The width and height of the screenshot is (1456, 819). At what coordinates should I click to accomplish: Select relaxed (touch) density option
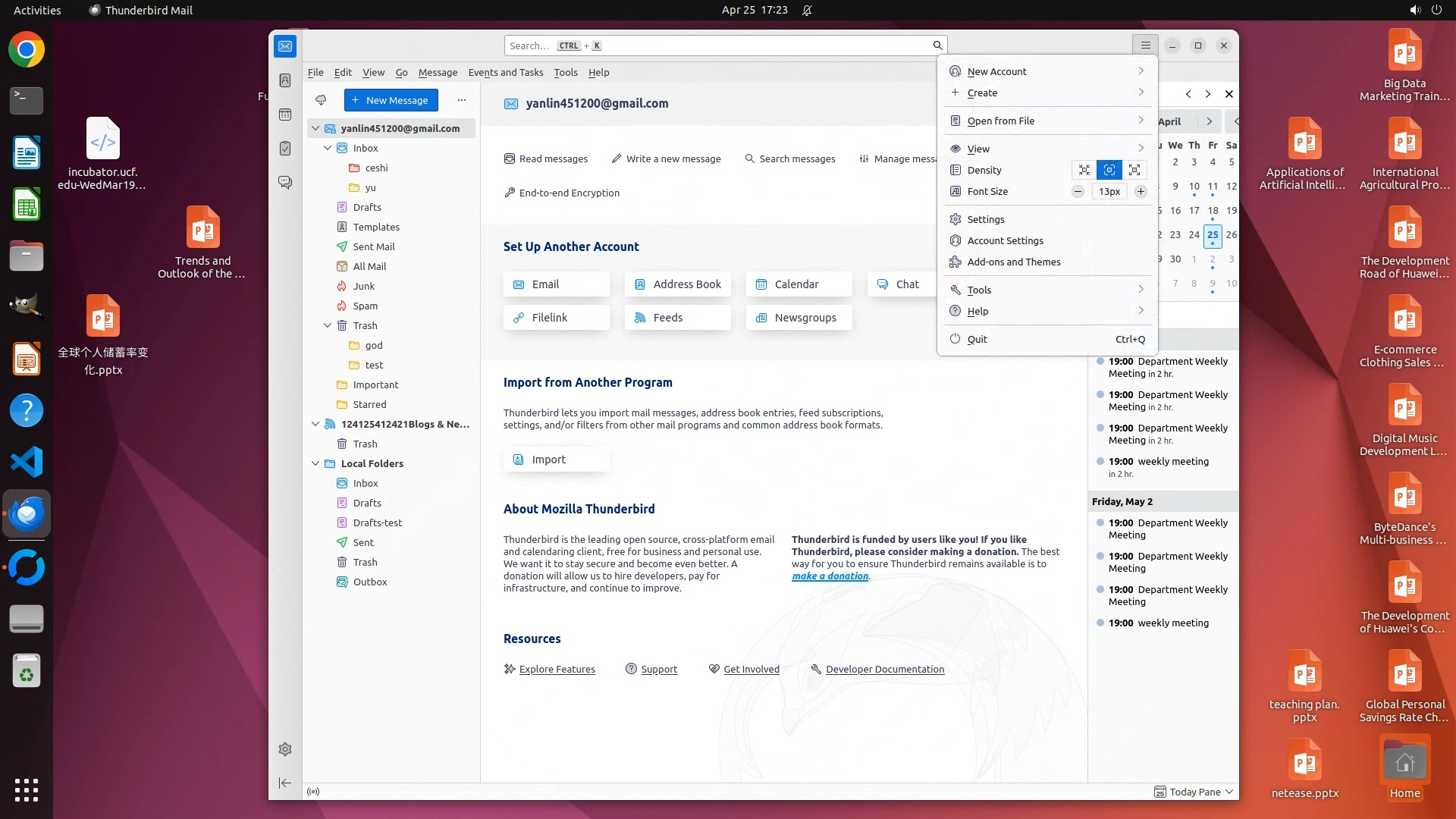coord(1134,170)
